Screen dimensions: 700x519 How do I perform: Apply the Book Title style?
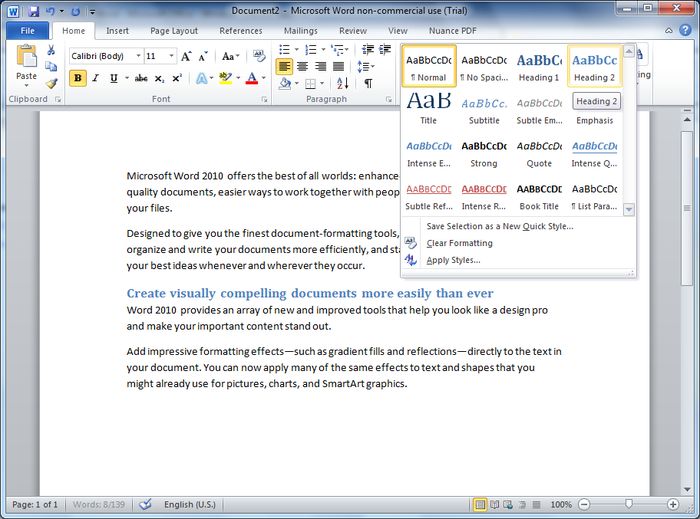[x=539, y=196]
